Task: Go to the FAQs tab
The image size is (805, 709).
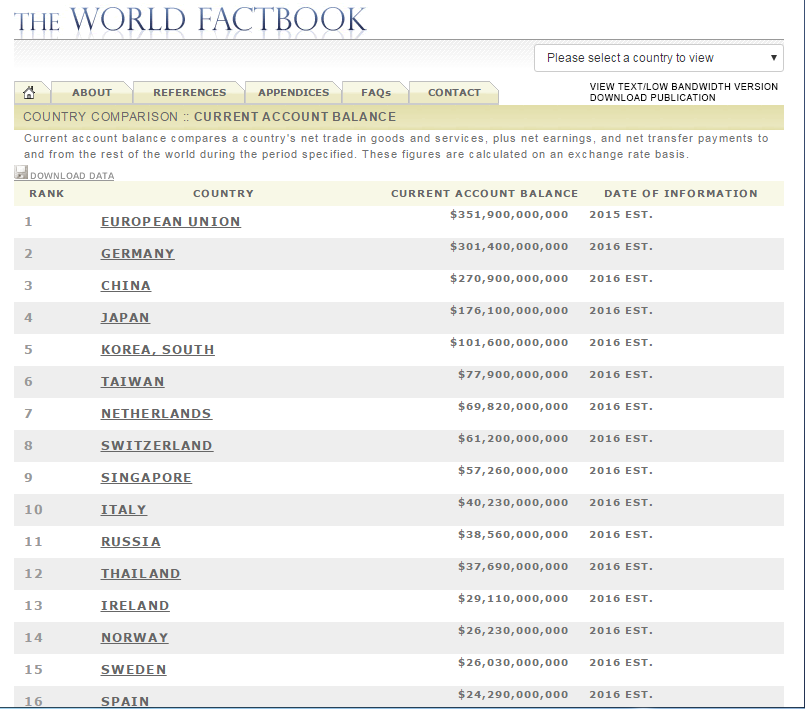Action: click(376, 93)
